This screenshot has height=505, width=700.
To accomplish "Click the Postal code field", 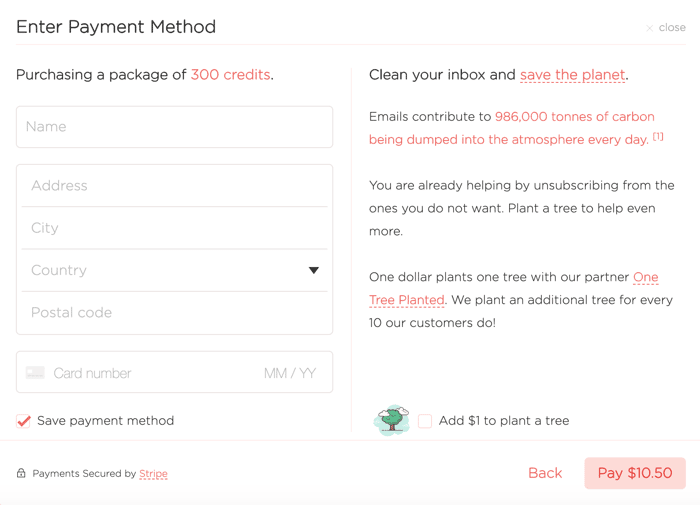I will [175, 313].
